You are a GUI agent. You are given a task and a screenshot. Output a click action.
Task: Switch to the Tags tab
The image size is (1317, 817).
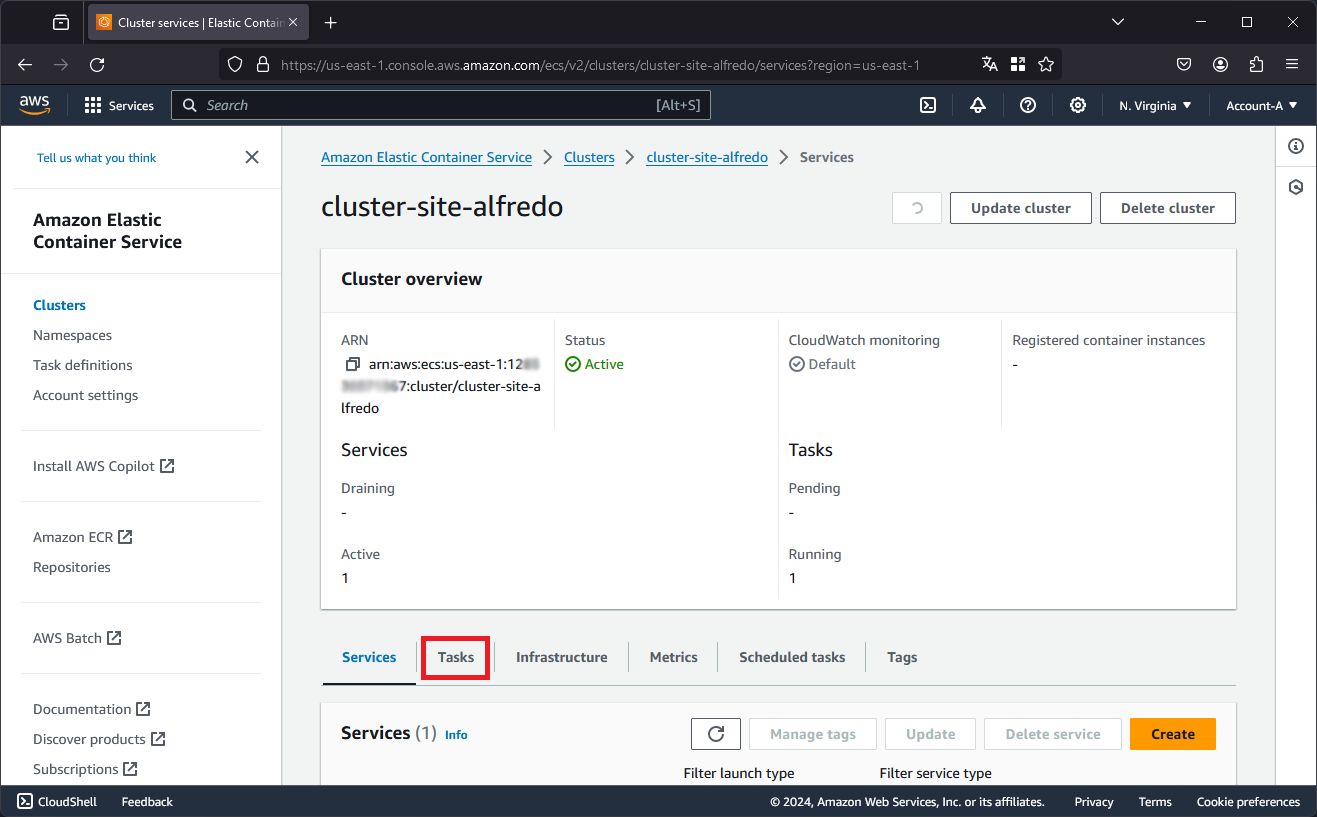pos(902,657)
